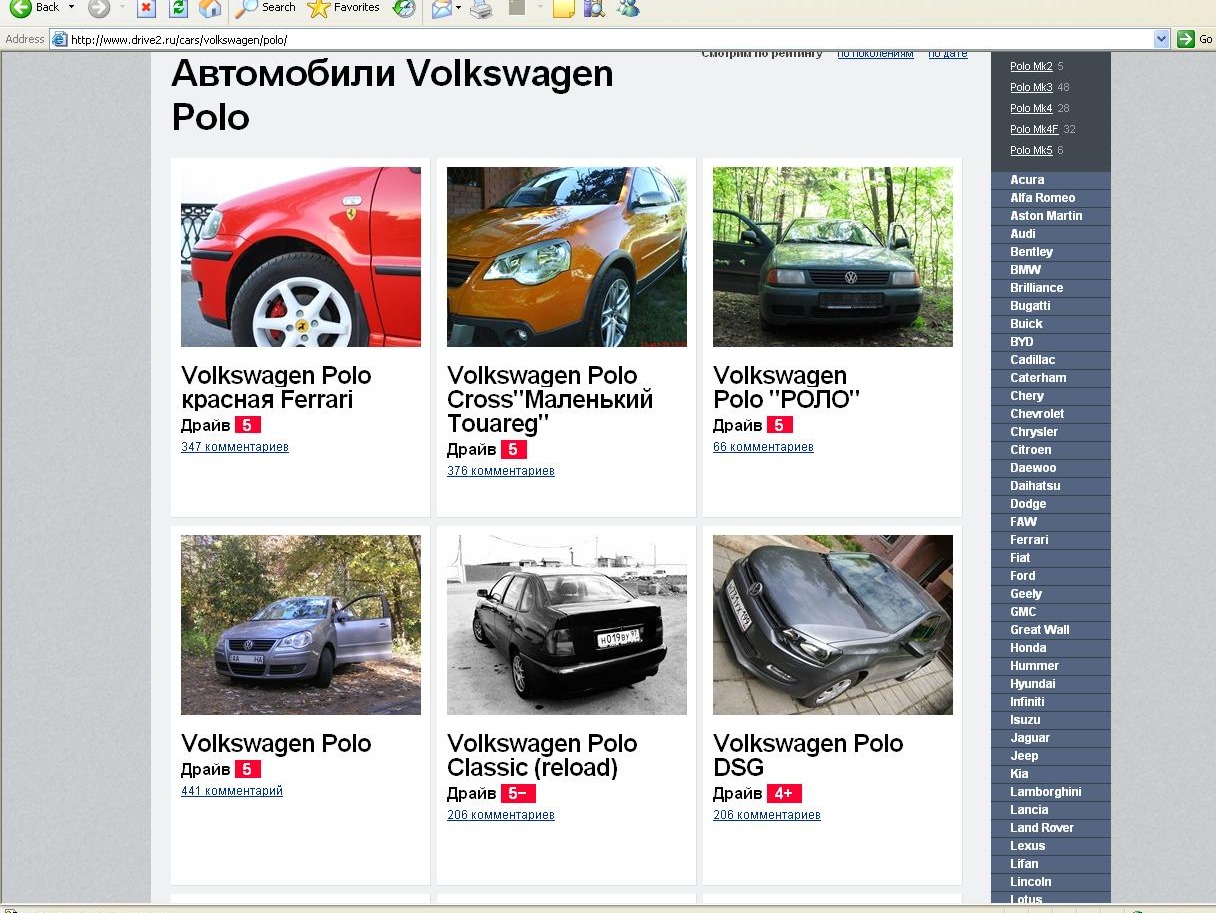Open the Polo Mk5 generation link
The image size is (1216, 913).
[1031, 151]
